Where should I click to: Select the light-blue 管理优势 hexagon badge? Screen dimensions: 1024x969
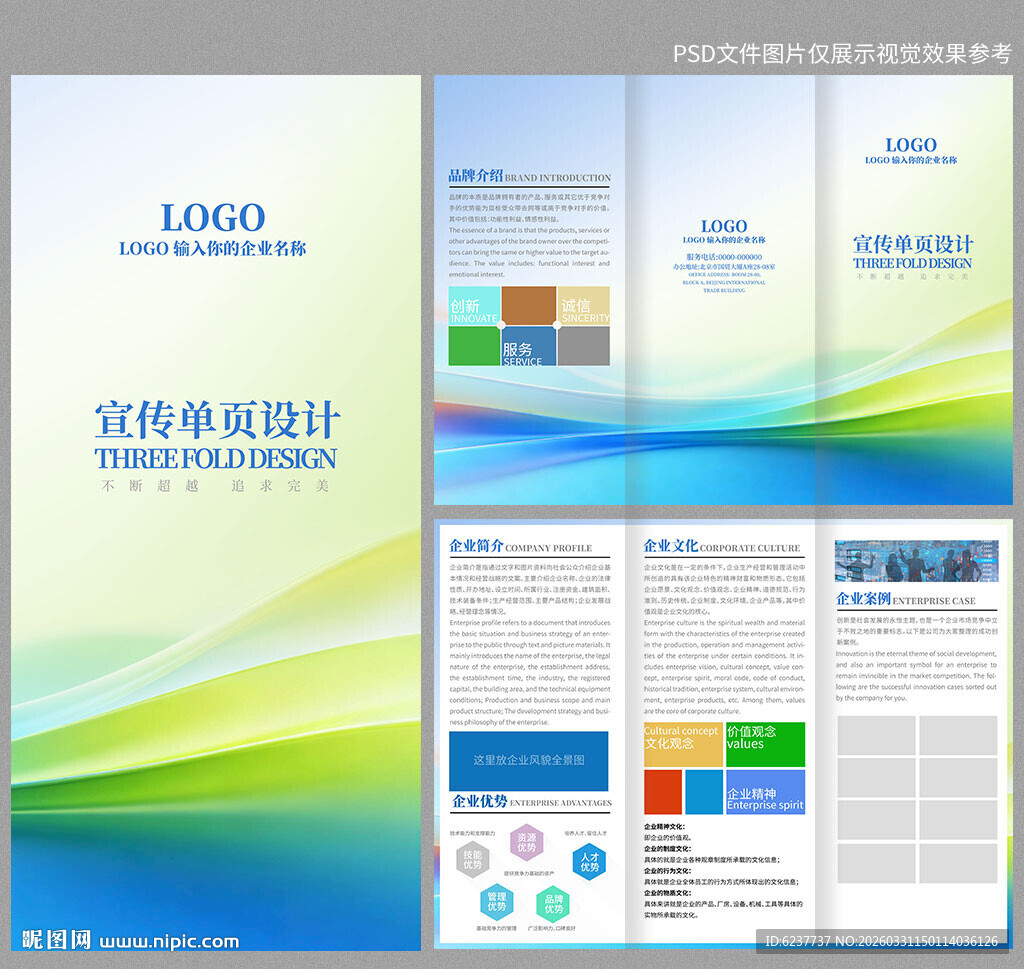496,902
